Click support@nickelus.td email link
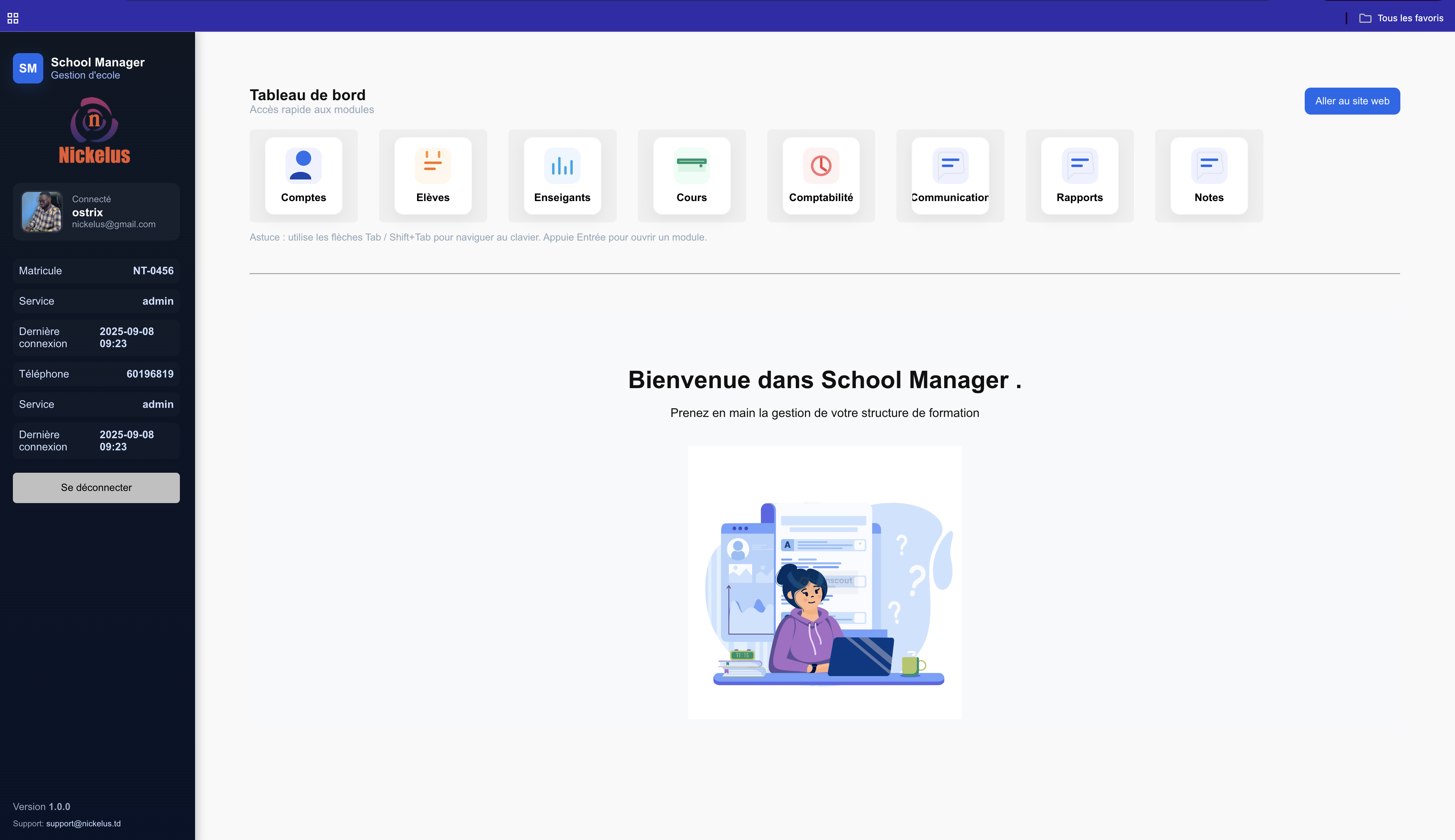 [83, 823]
